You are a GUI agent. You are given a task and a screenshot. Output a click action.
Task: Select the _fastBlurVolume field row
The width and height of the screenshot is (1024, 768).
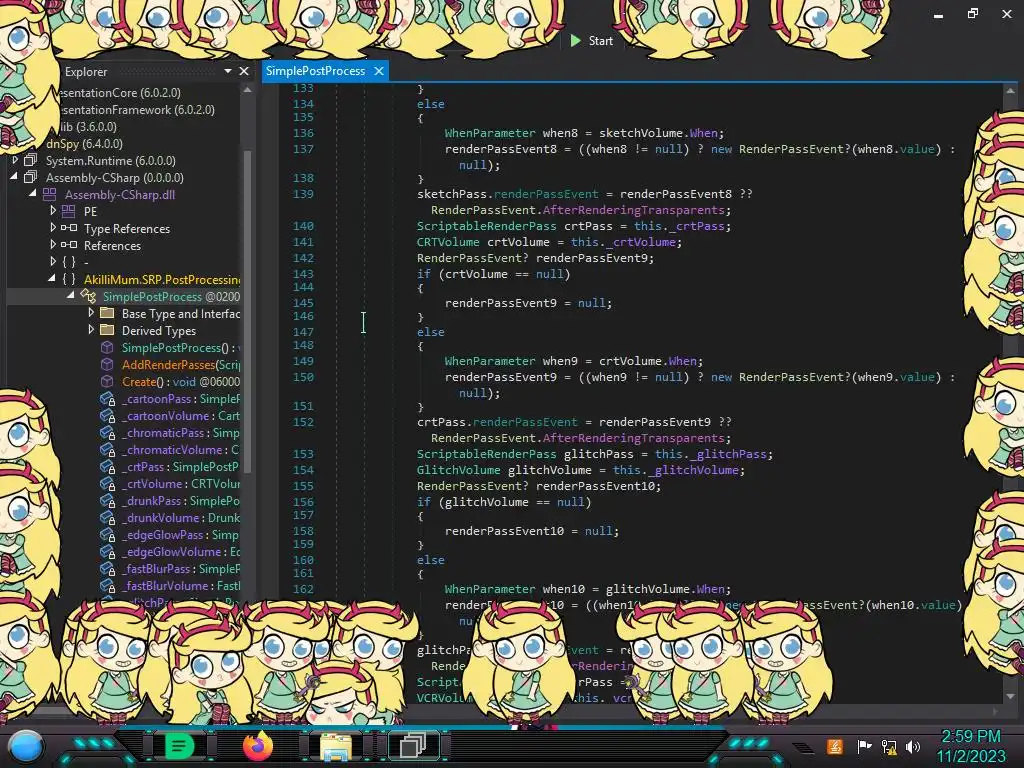coord(170,586)
